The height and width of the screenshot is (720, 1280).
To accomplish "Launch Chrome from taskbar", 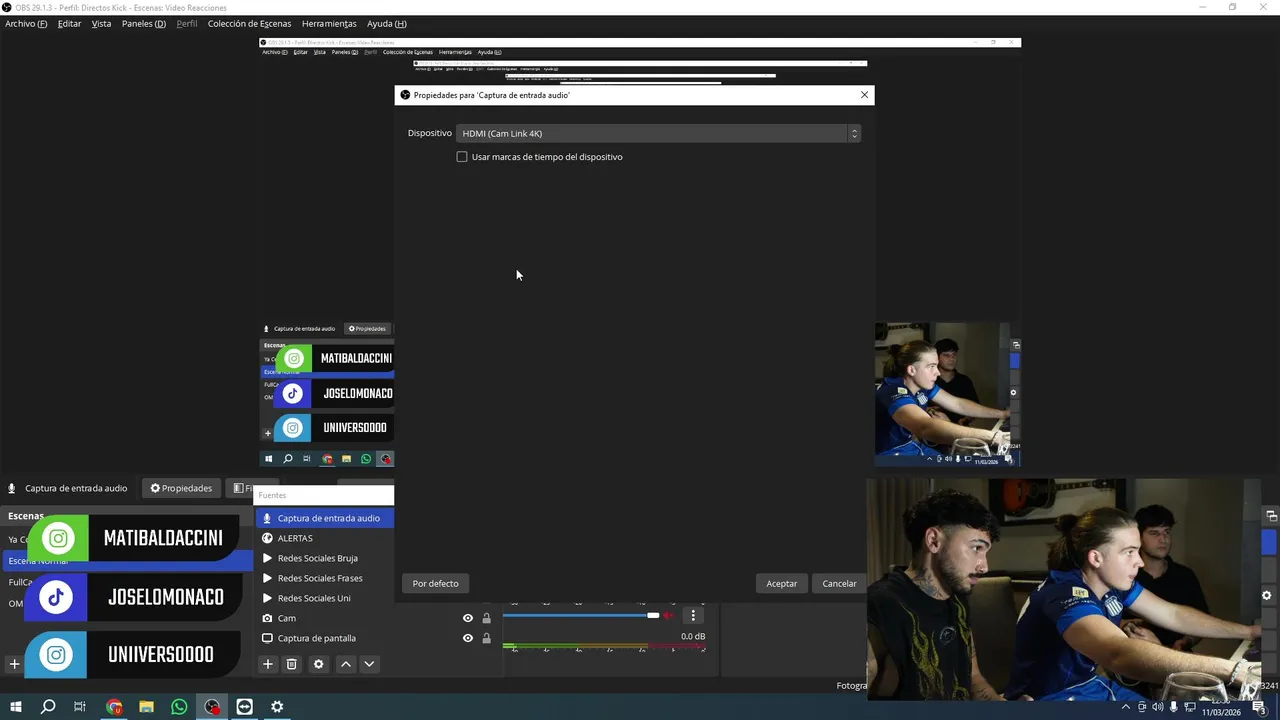I will [114, 707].
